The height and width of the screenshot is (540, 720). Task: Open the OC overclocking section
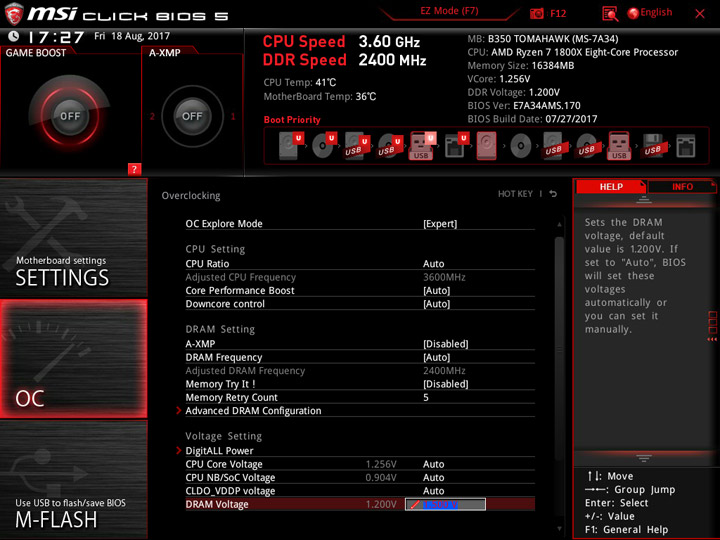[x=73, y=359]
